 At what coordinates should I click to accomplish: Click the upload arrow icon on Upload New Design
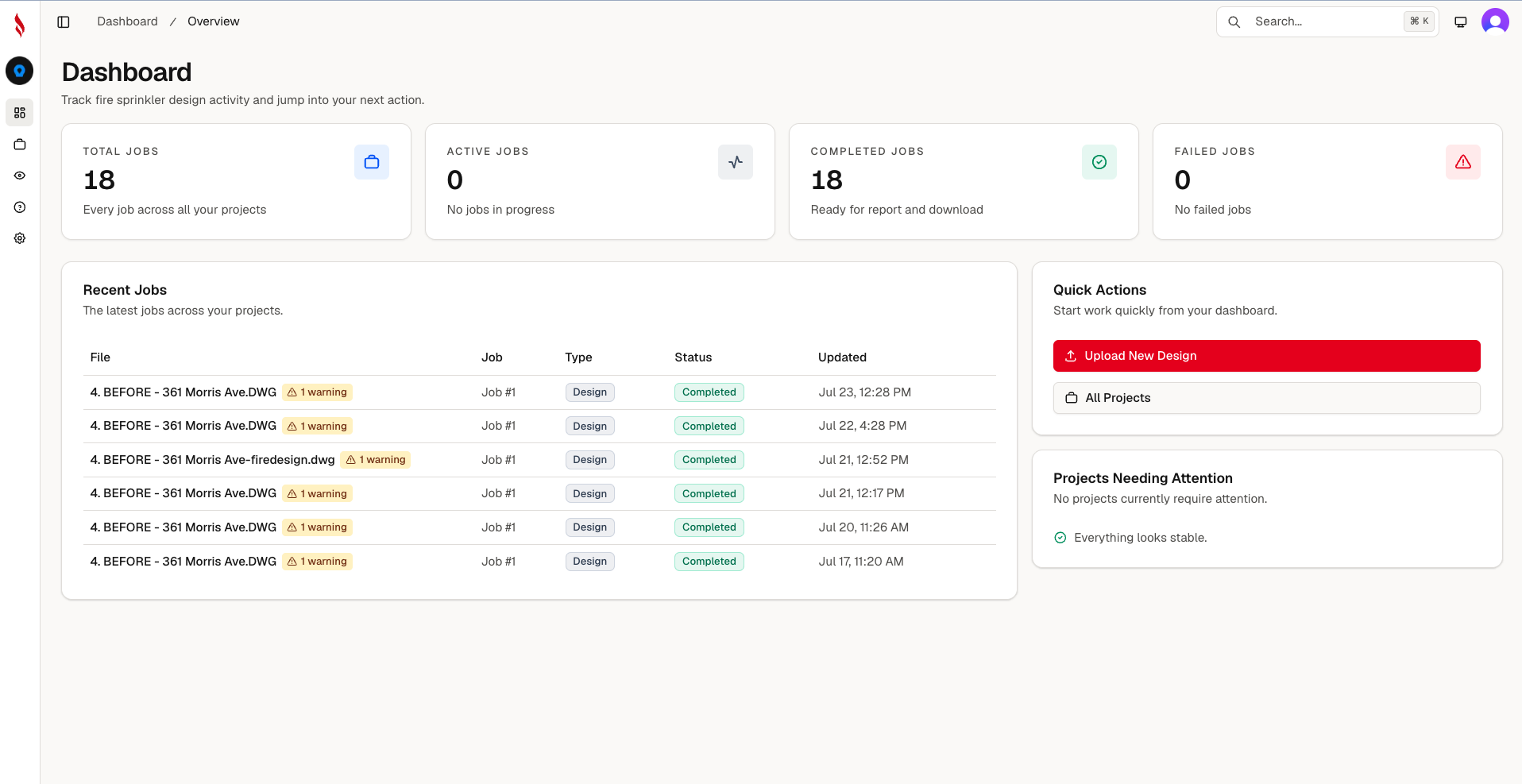tap(1071, 356)
